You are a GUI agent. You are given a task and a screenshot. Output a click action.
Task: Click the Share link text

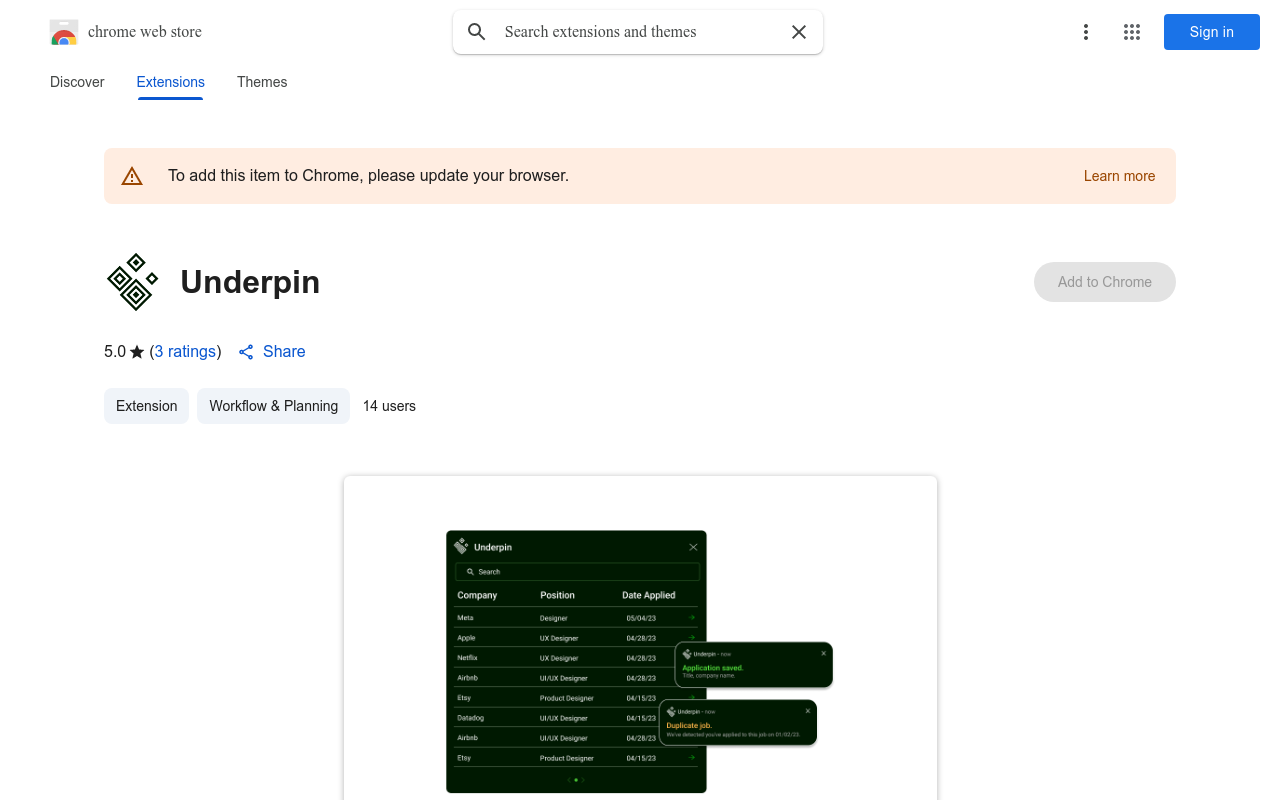tap(284, 352)
